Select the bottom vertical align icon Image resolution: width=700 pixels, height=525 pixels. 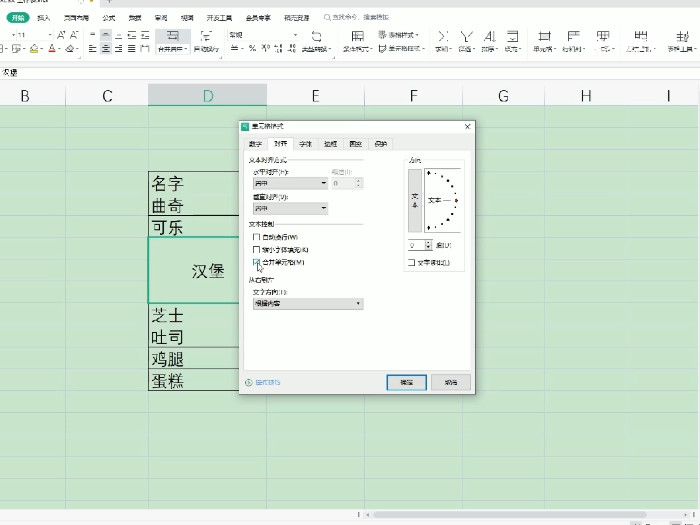[x=119, y=35]
